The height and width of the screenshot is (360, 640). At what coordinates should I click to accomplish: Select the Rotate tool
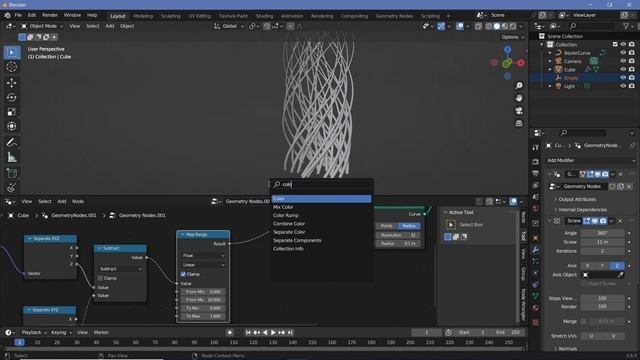point(12,98)
